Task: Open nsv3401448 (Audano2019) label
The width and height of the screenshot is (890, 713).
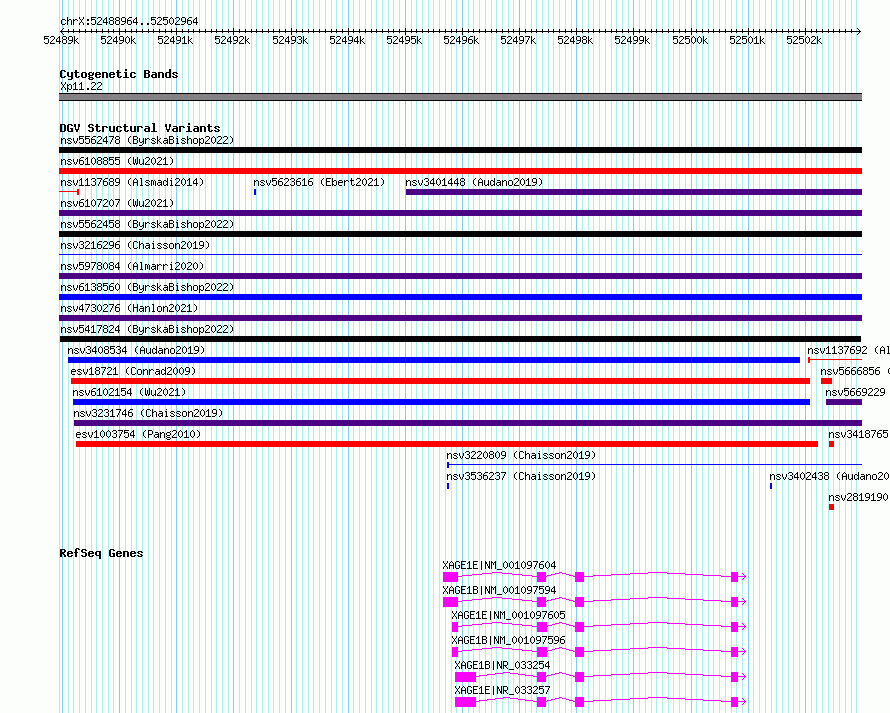Action: [x=474, y=182]
